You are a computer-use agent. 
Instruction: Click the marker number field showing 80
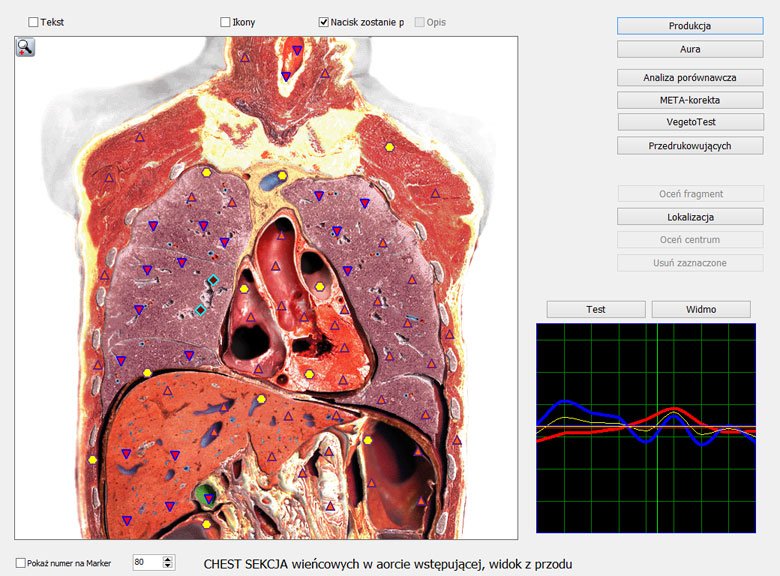pyautogui.click(x=146, y=563)
